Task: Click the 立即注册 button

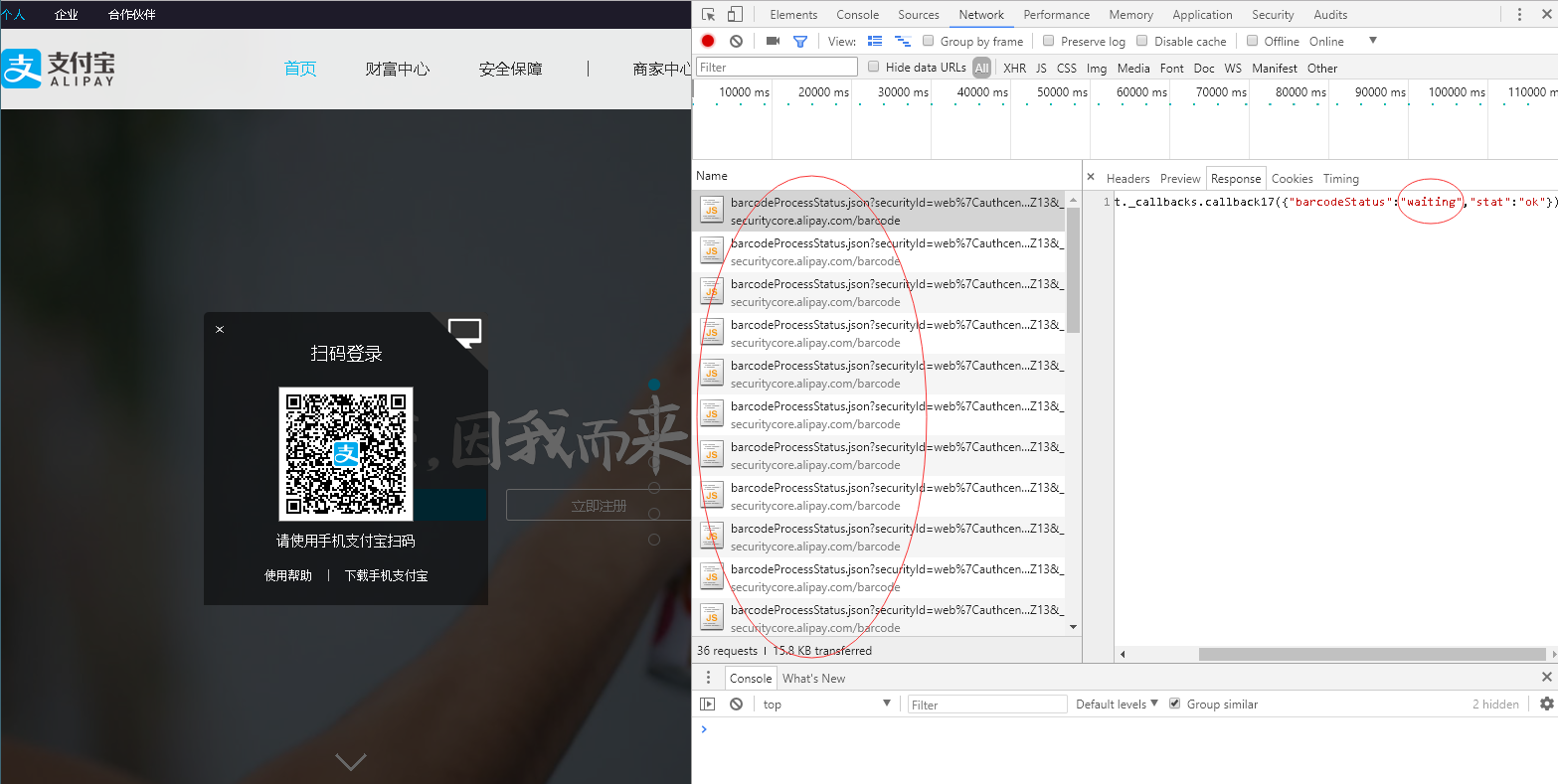Action: tap(599, 505)
